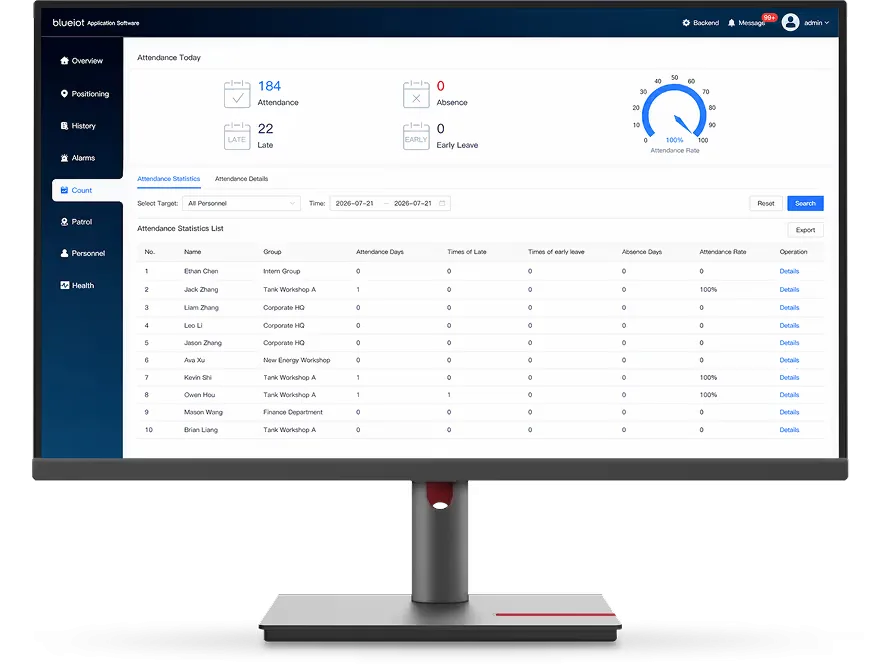
Task: Switch to Attendance Details tab
Action: pyautogui.click(x=241, y=179)
